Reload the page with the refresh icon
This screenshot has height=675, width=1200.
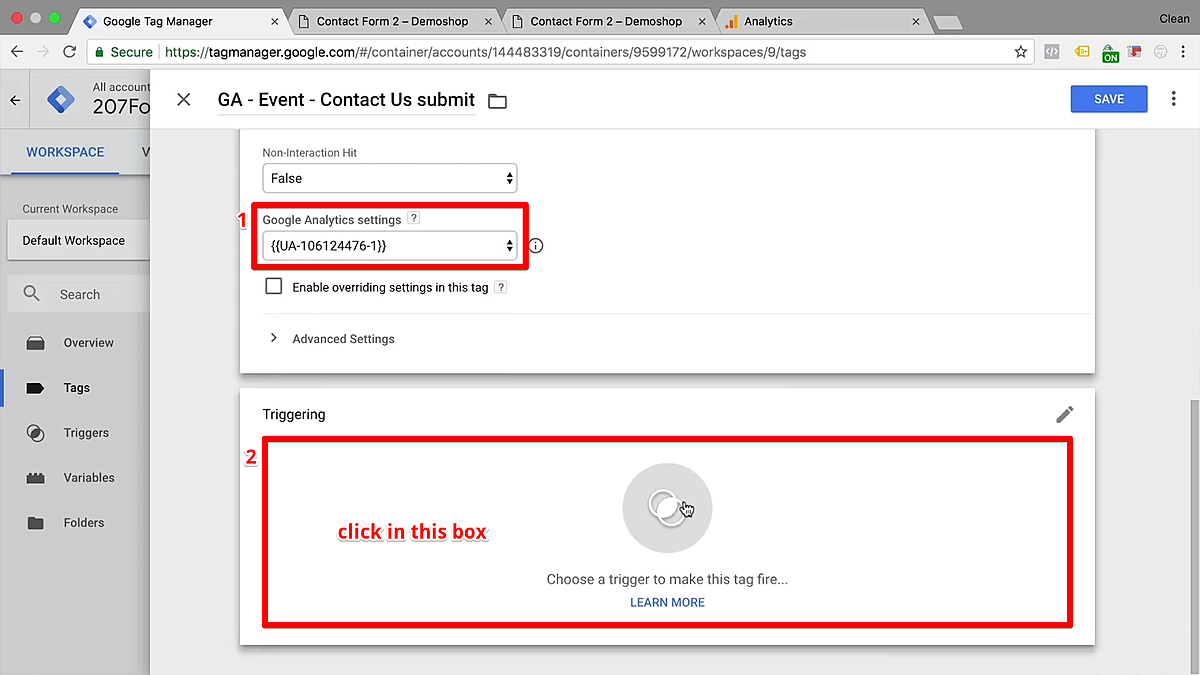pyautogui.click(x=69, y=52)
